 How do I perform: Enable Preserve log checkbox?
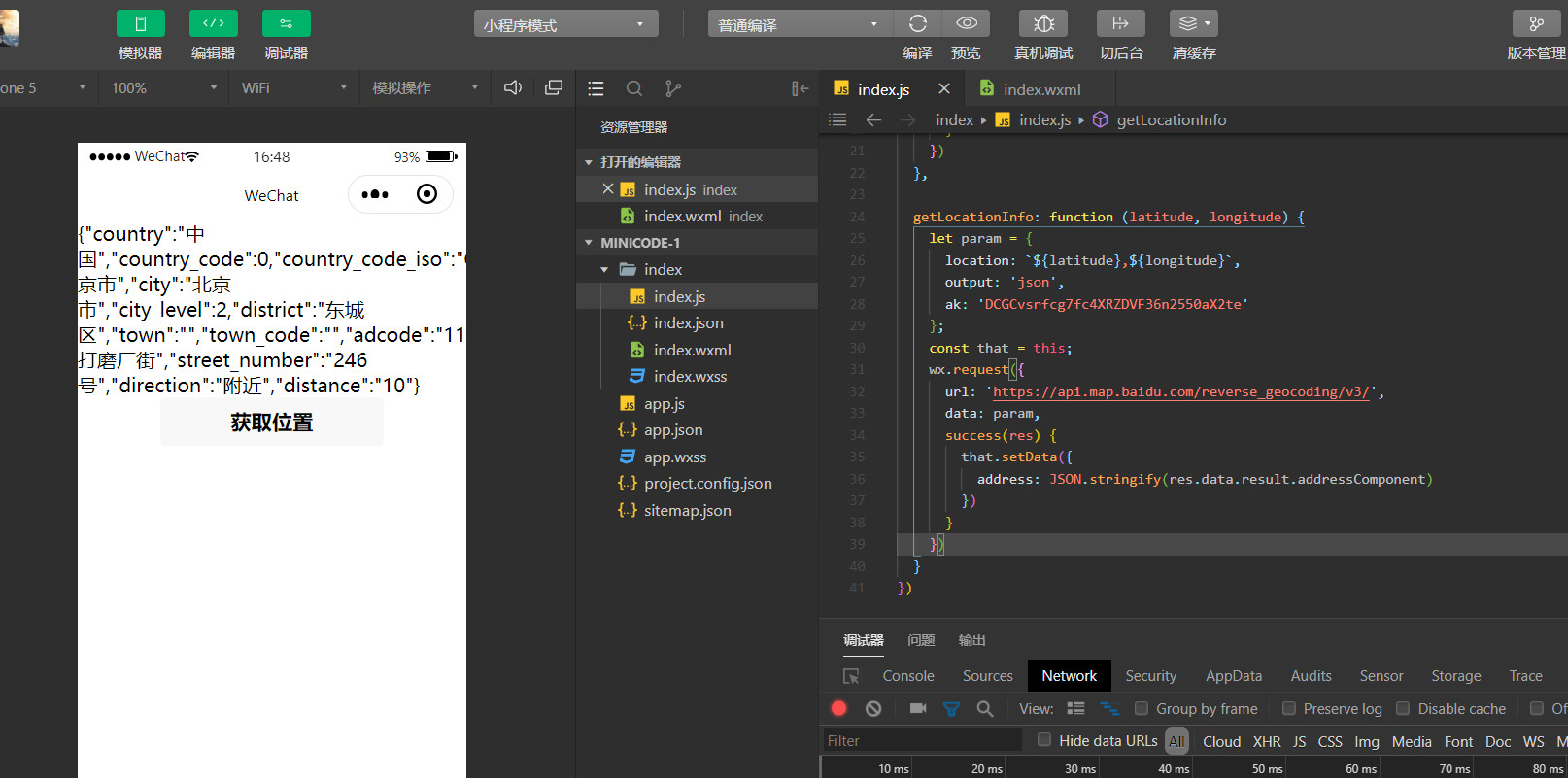1289,708
